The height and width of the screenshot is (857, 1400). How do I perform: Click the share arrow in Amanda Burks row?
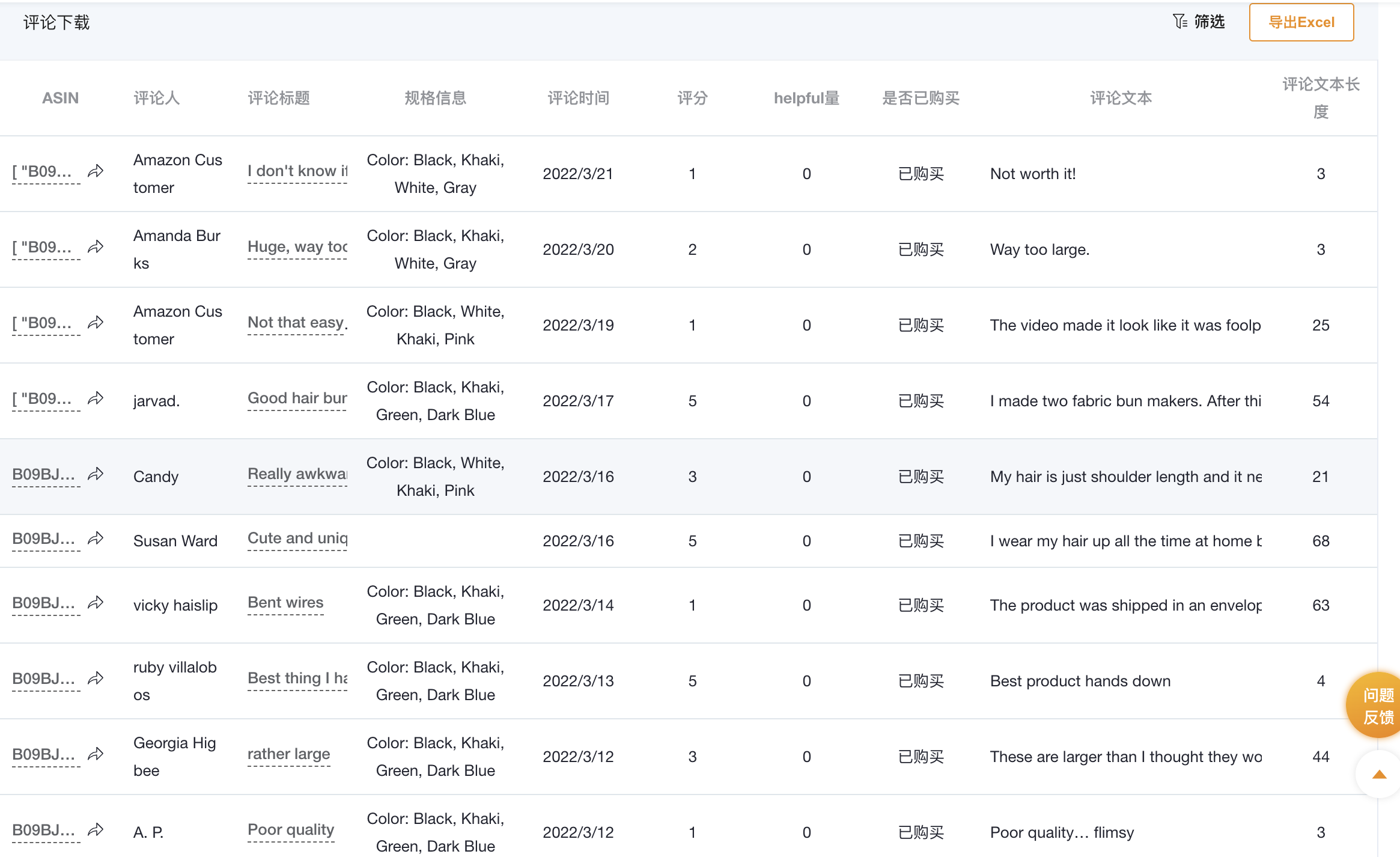click(96, 248)
